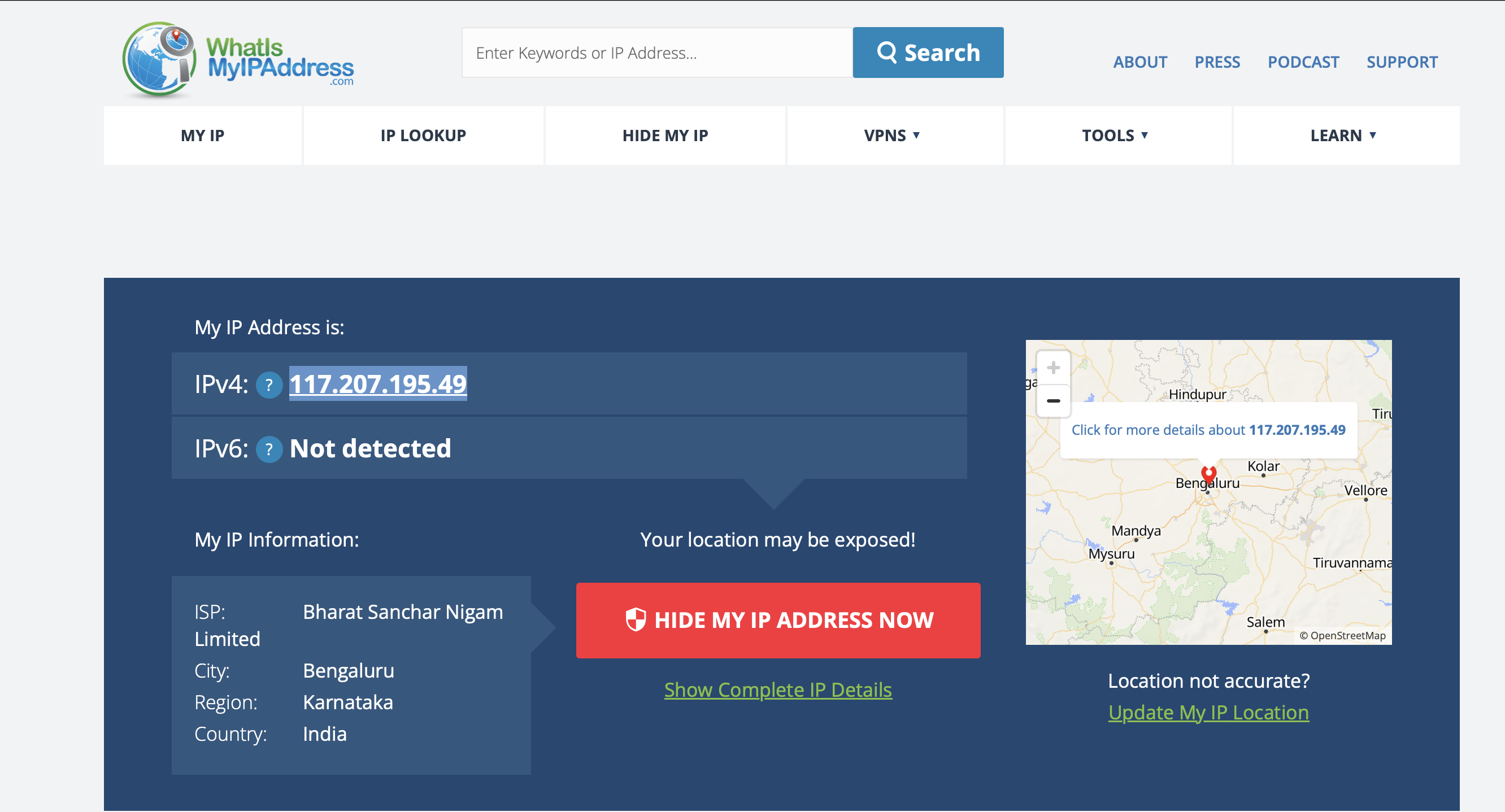Focus the keywords or IP address search field
Viewport: 1505px width, 812px height.
pyautogui.click(x=657, y=53)
